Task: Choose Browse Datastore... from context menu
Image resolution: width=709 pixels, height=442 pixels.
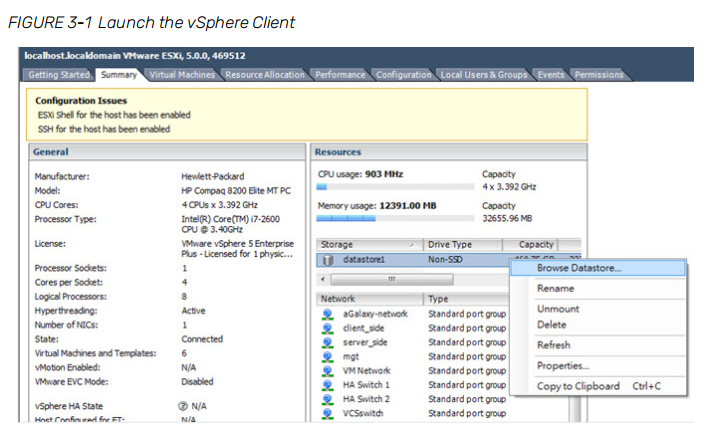Action: (598, 268)
